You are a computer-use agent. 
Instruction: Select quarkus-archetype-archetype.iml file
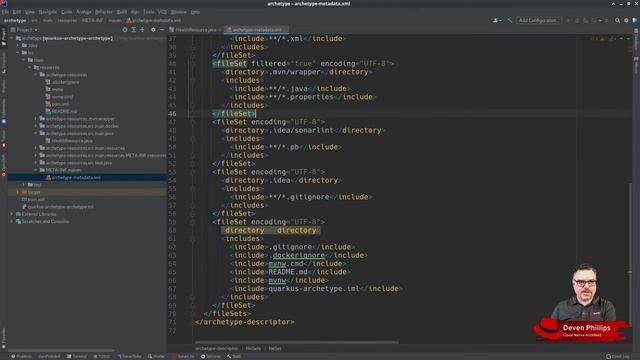pos(60,207)
